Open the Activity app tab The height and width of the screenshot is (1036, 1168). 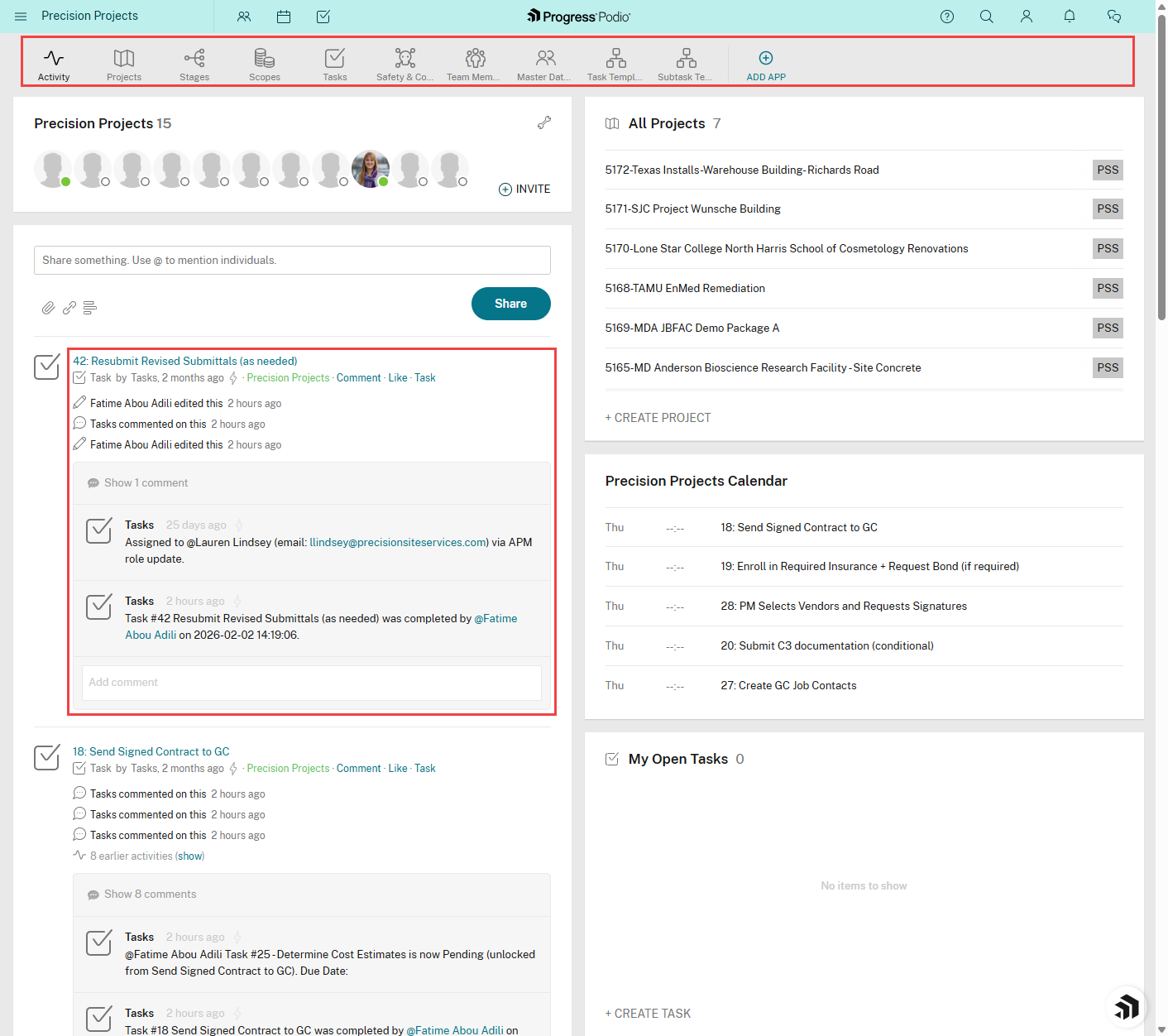pyautogui.click(x=54, y=64)
